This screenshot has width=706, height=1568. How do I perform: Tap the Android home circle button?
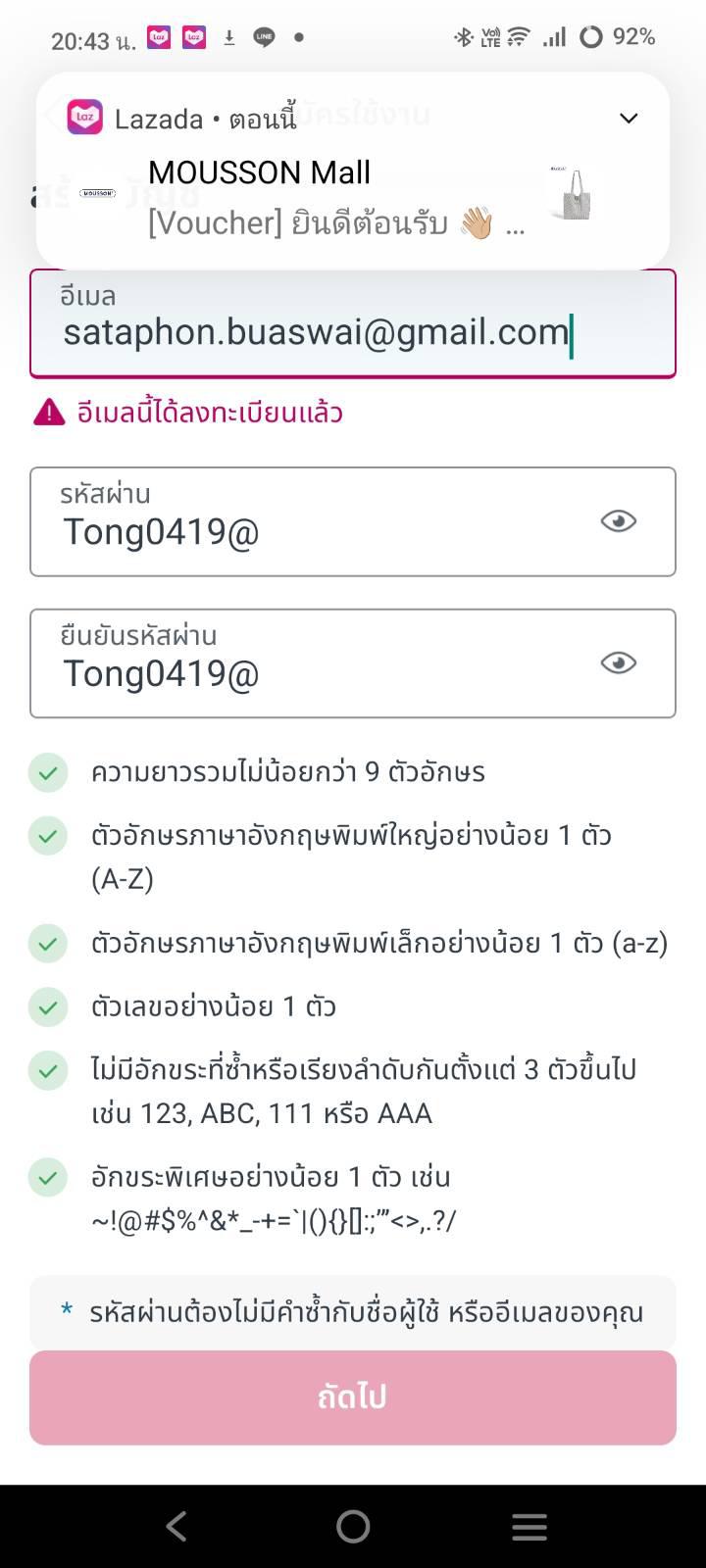353,1526
